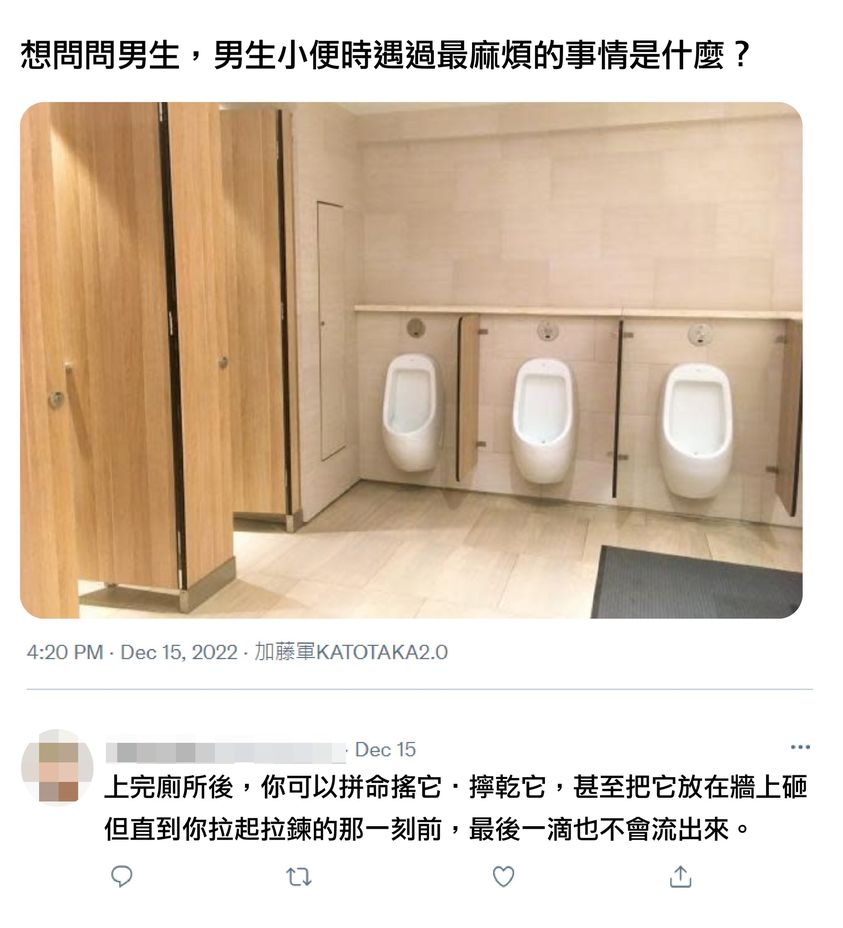Click the middle urinal in the photo
The width and height of the screenshot is (843, 928).
pos(543,420)
